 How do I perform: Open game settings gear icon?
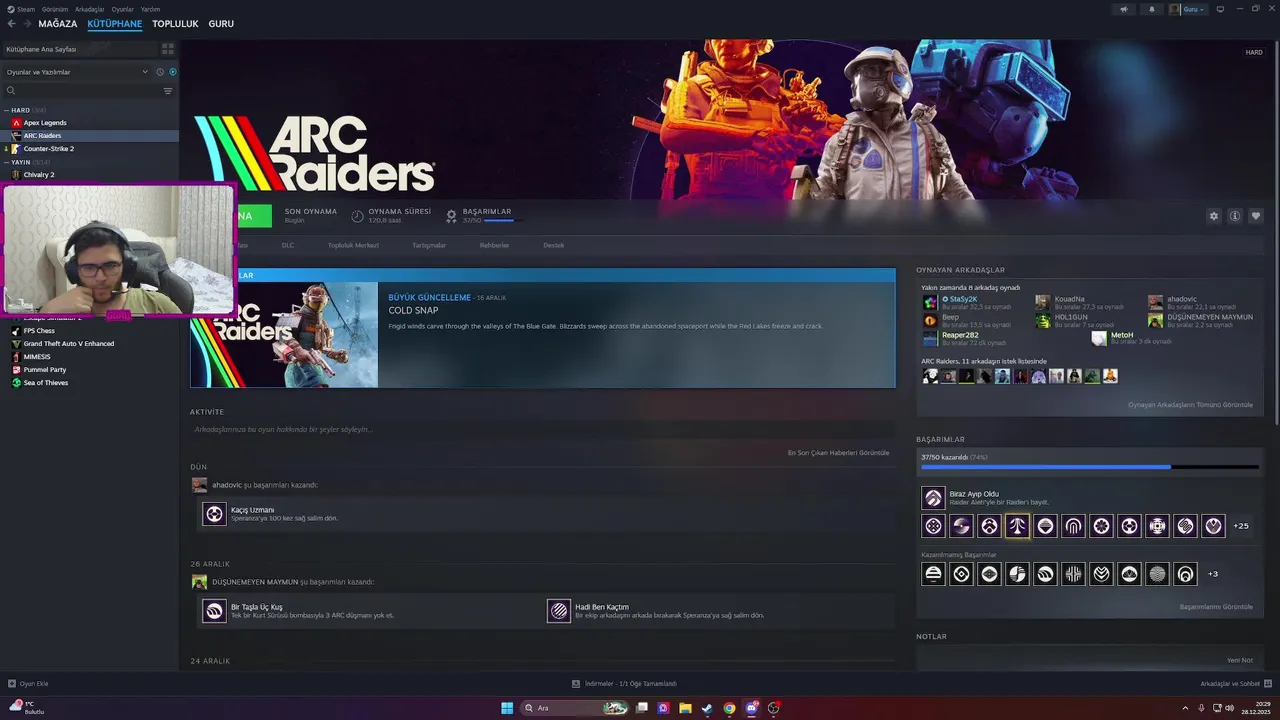coord(1214,216)
